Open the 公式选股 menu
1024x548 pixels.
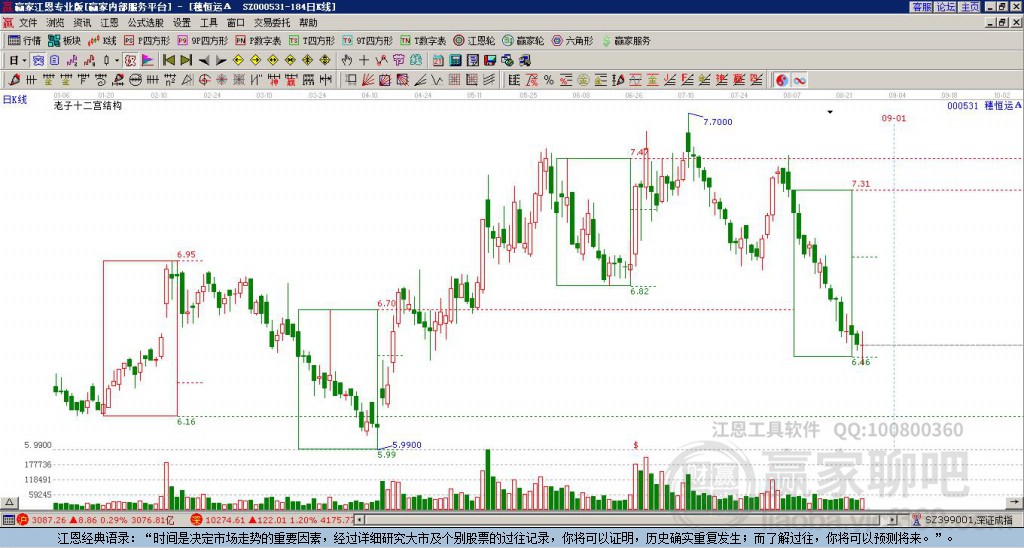coord(146,23)
